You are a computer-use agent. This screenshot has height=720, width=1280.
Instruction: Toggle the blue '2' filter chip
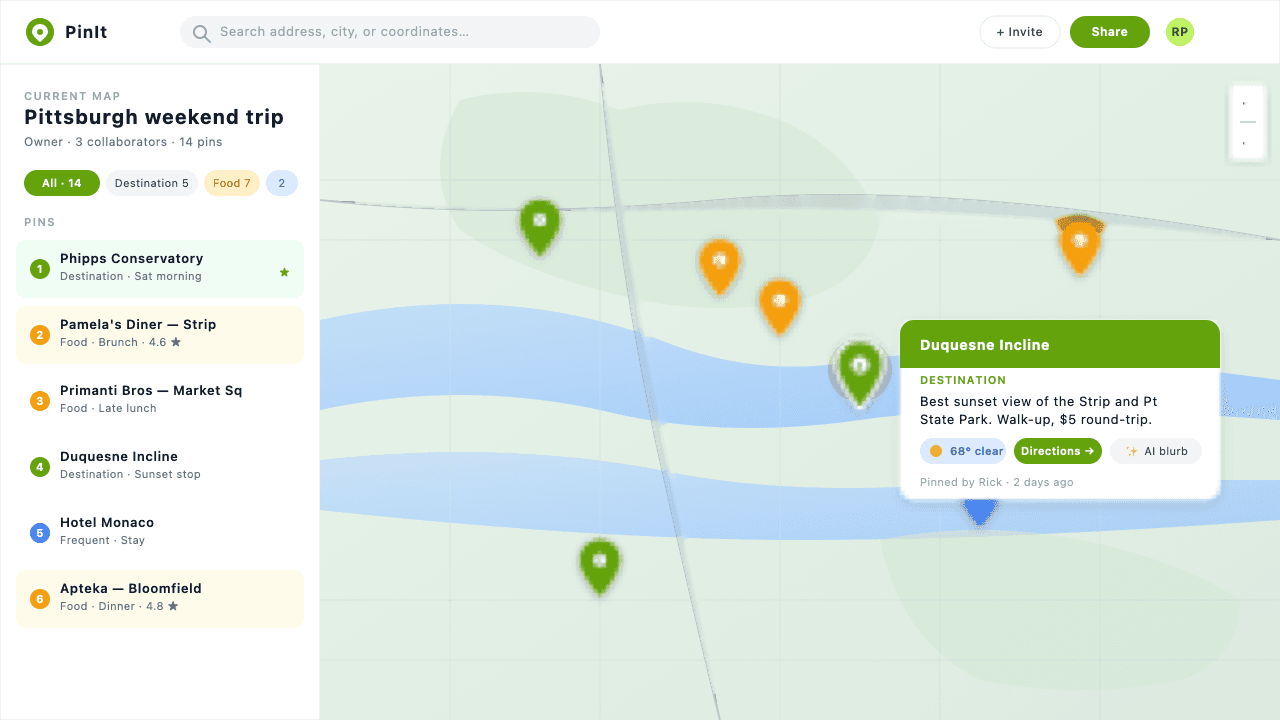282,183
